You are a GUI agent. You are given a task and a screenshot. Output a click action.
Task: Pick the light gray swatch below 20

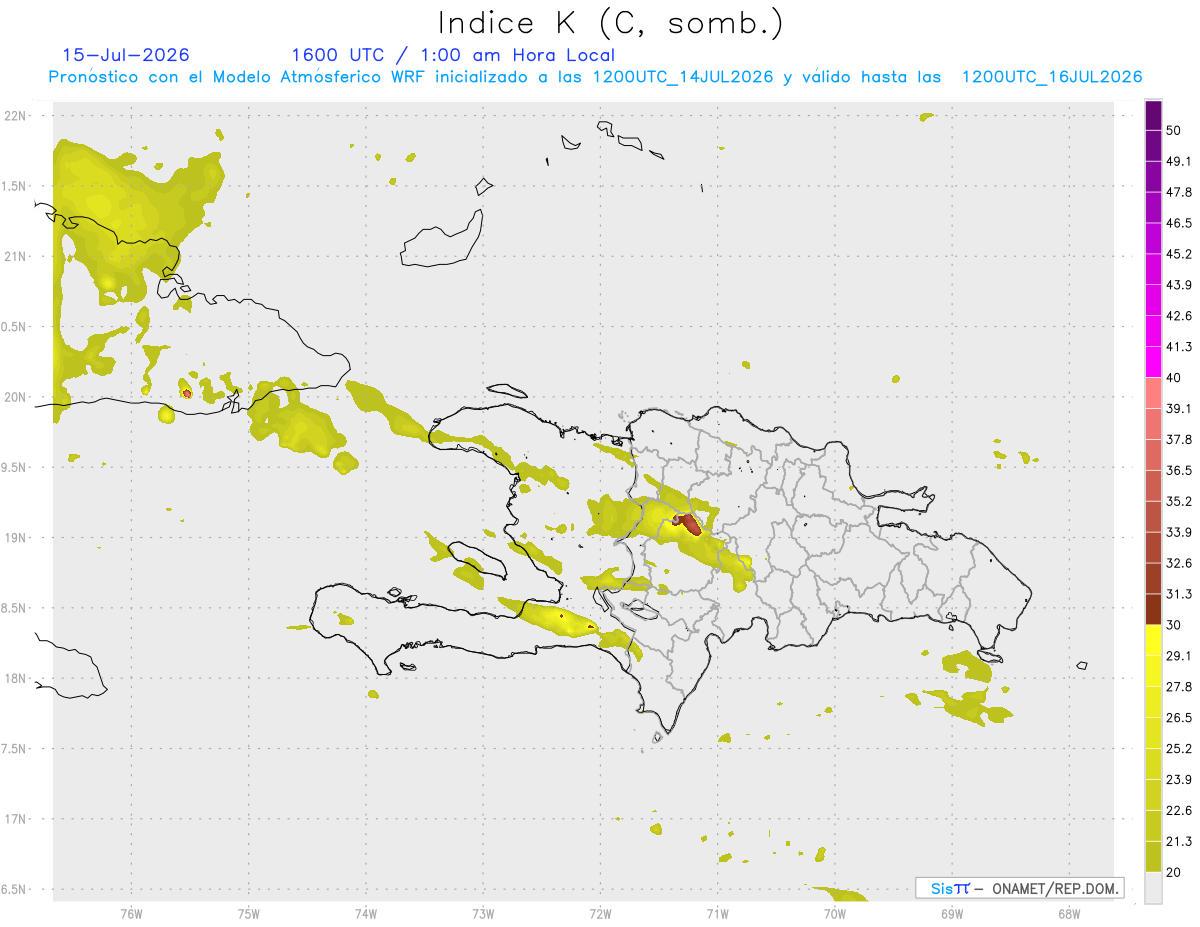(x=1153, y=887)
